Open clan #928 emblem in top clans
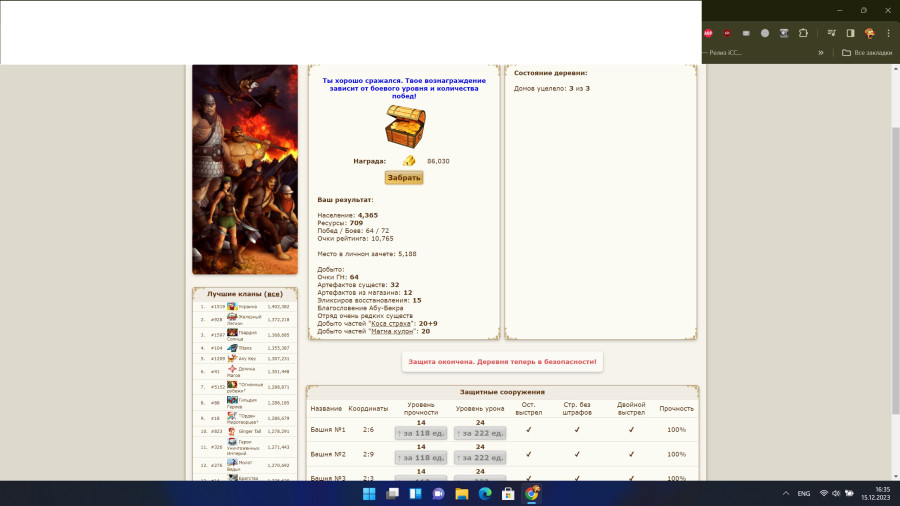The width and height of the screenshot is (900, 506). click(232, 317)
